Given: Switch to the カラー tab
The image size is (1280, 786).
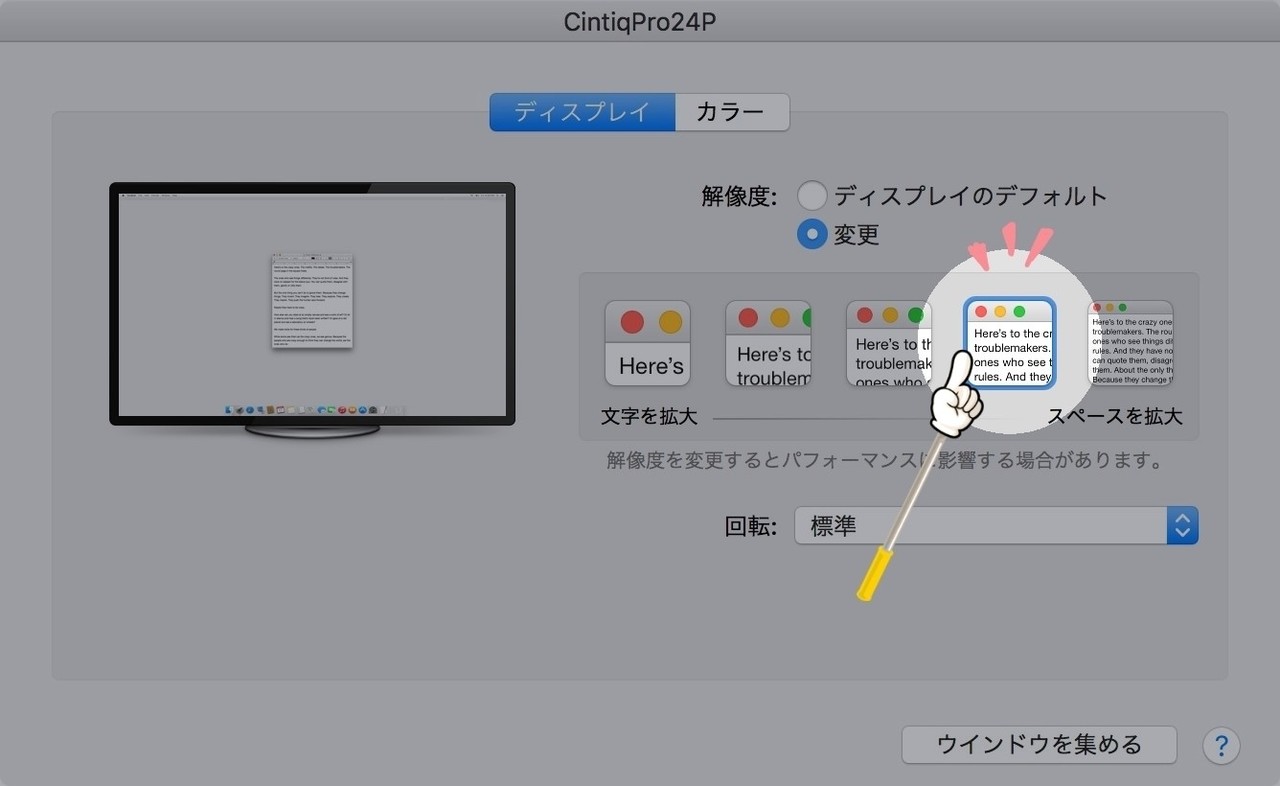Looking at the screenshot, I should coord(731,112).
